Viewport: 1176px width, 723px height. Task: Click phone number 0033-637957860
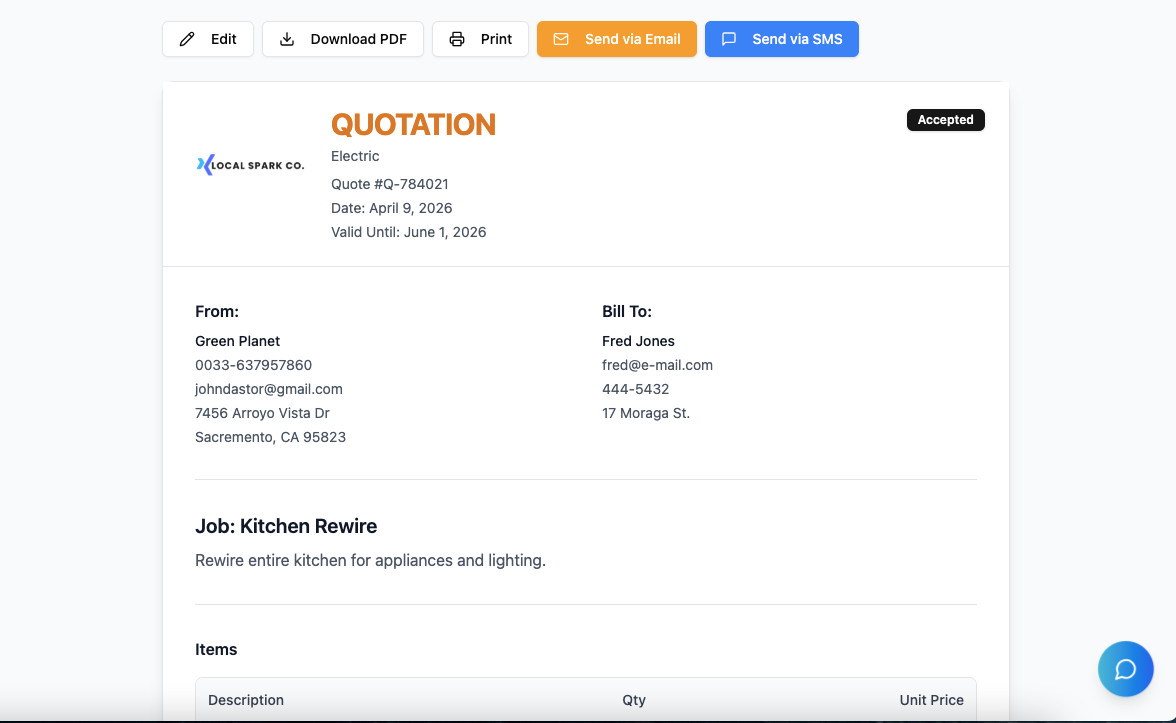254,365
